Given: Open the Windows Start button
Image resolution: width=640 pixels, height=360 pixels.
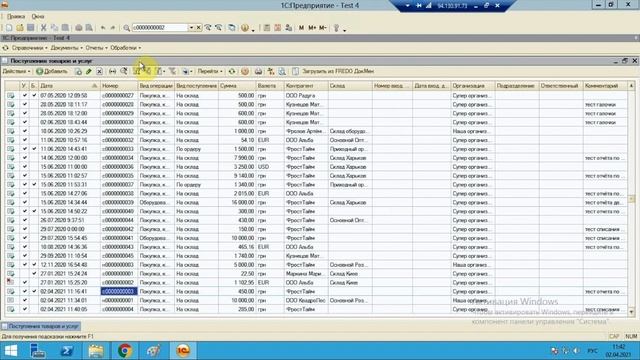Looking at the screenshot, I should 11,351.
